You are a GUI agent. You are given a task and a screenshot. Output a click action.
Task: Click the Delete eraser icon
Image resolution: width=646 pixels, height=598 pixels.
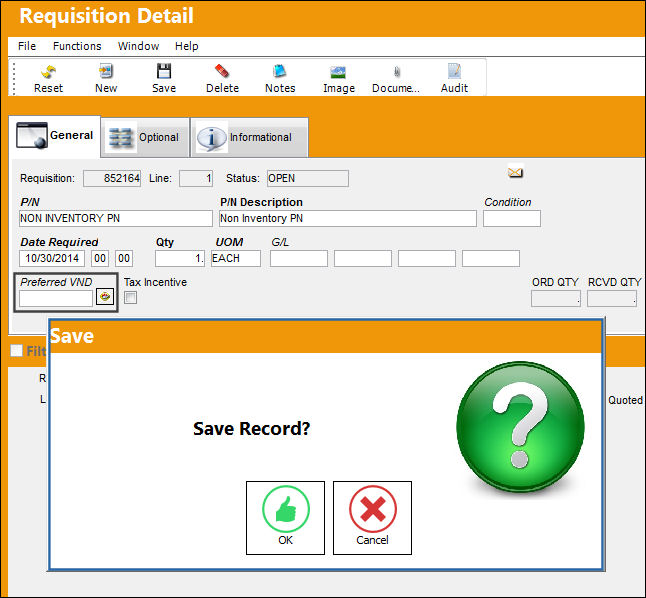tap(222, 71)
